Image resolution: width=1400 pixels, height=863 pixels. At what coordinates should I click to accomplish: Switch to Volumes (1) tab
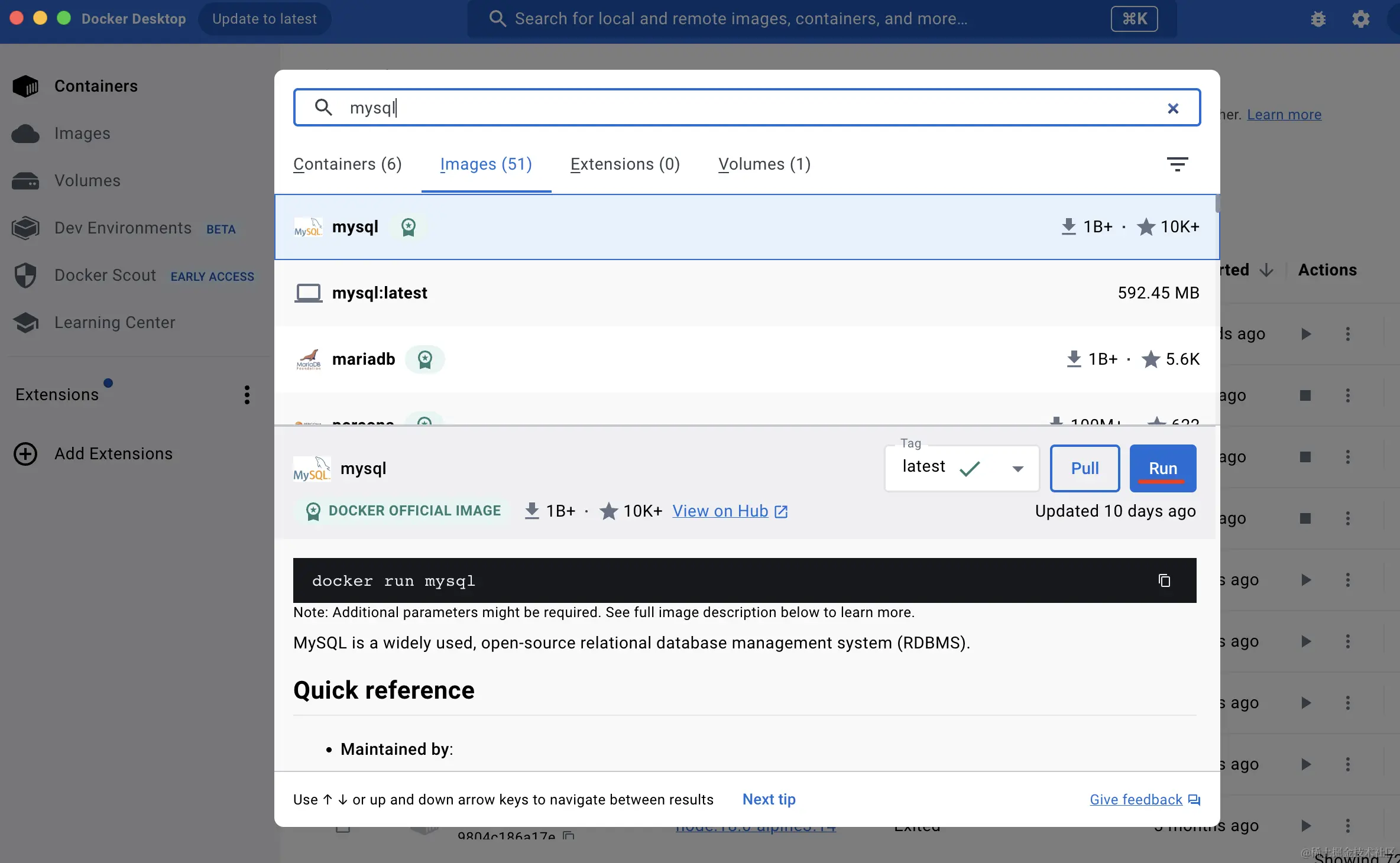[764, 164]
